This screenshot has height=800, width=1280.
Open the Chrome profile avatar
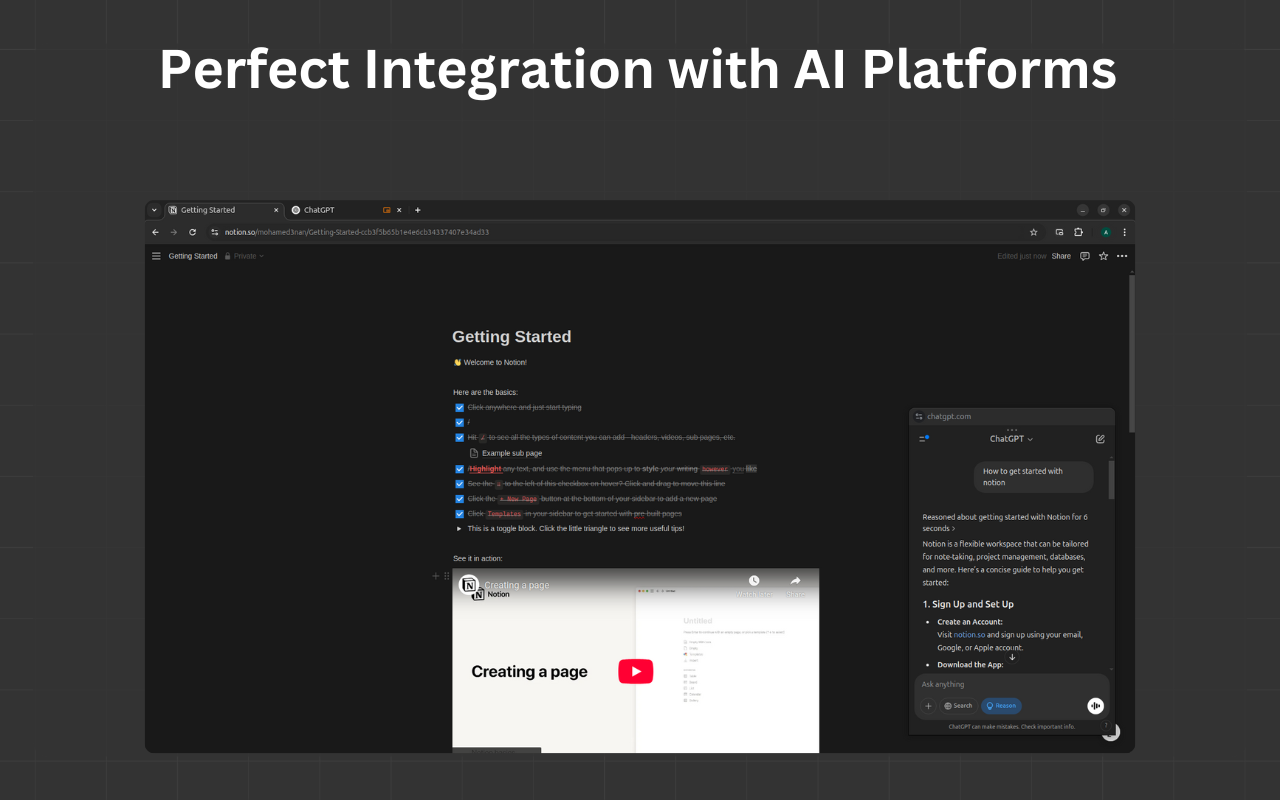click(x=1106, y=232)
